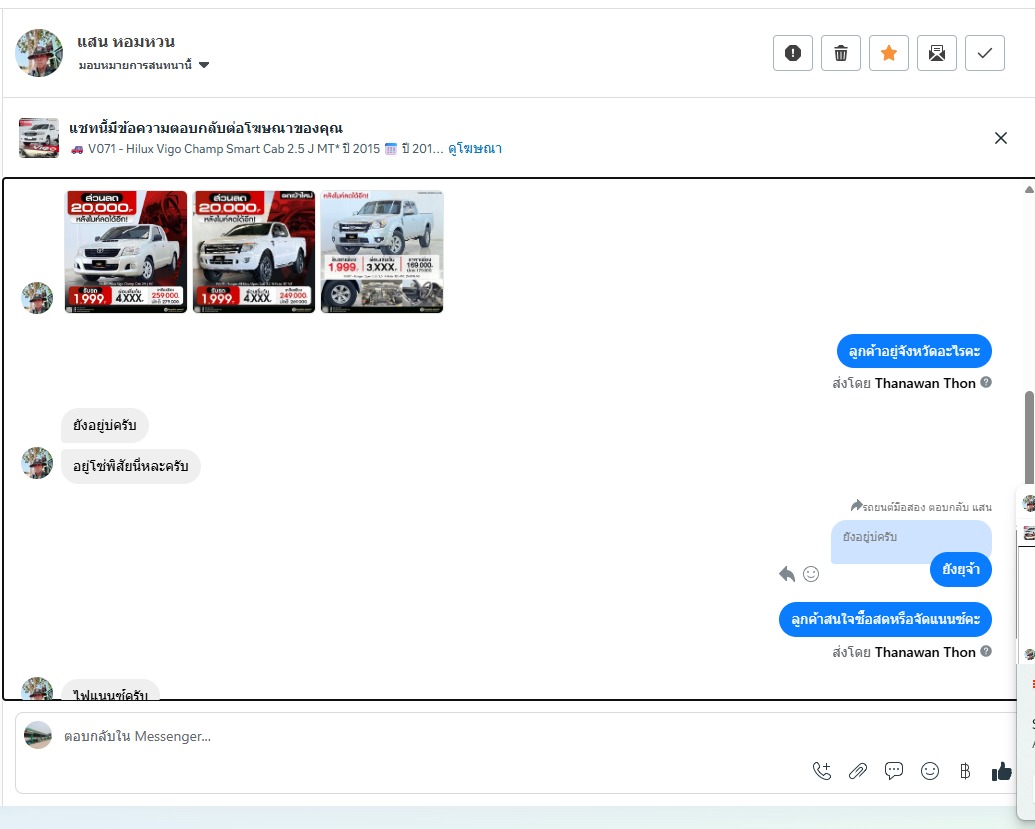Select customer message ยังอยู่บ่ครับ in gray bubble

coord(105,425)
